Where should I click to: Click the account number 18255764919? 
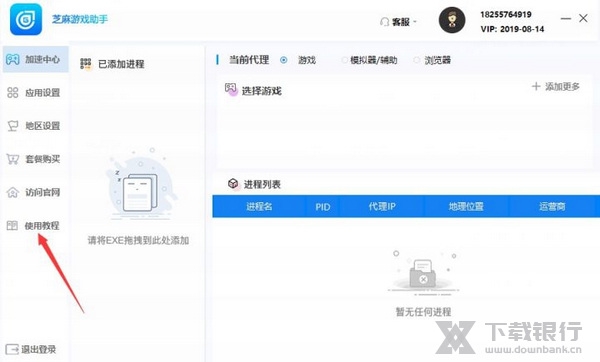click(x=506, y=15)
